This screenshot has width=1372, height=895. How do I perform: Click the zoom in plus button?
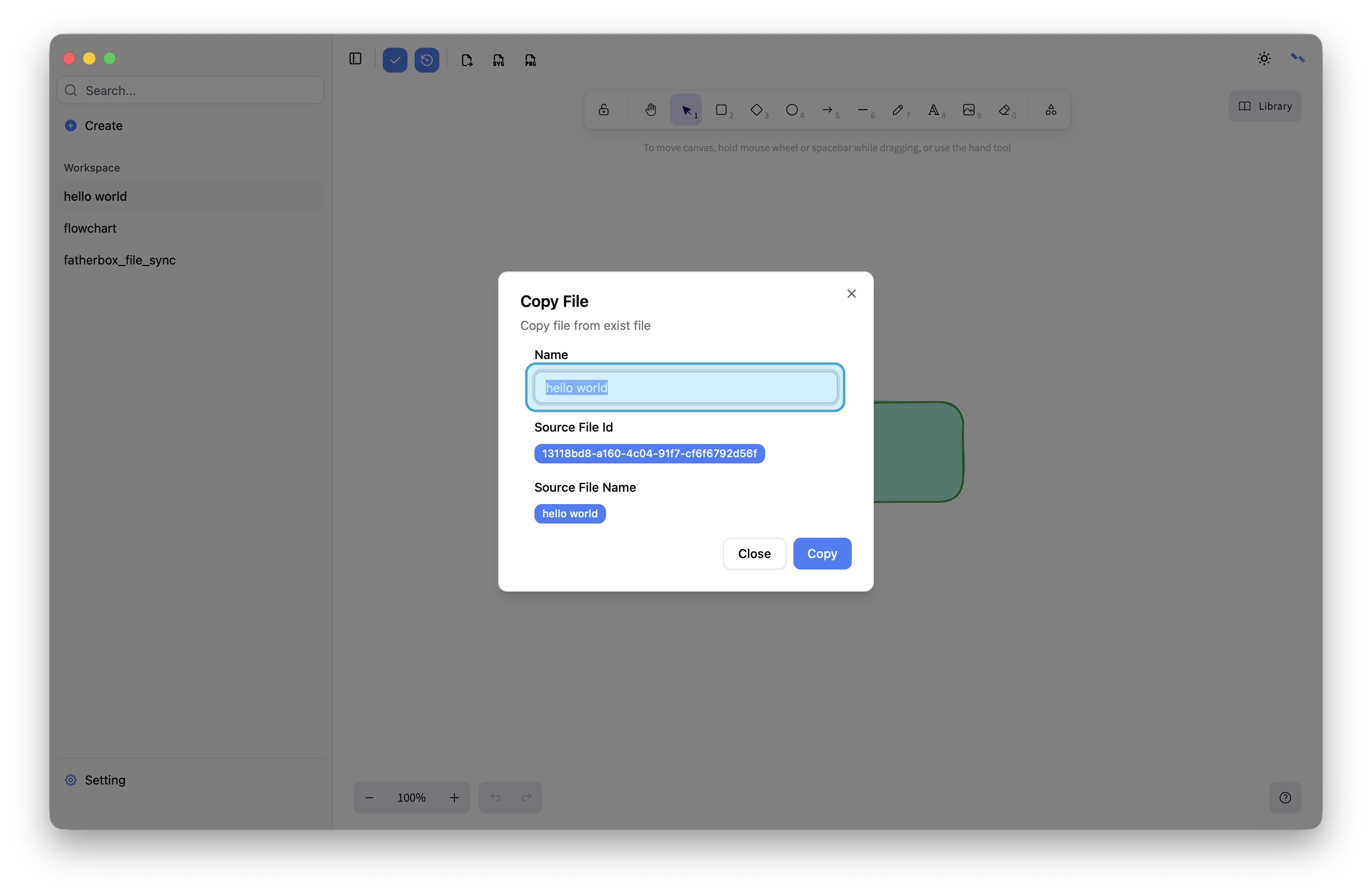(x=454, y=798)
